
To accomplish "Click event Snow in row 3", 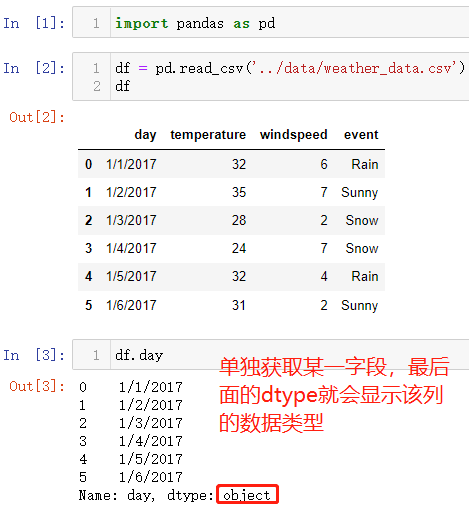I will pos(362,248).
